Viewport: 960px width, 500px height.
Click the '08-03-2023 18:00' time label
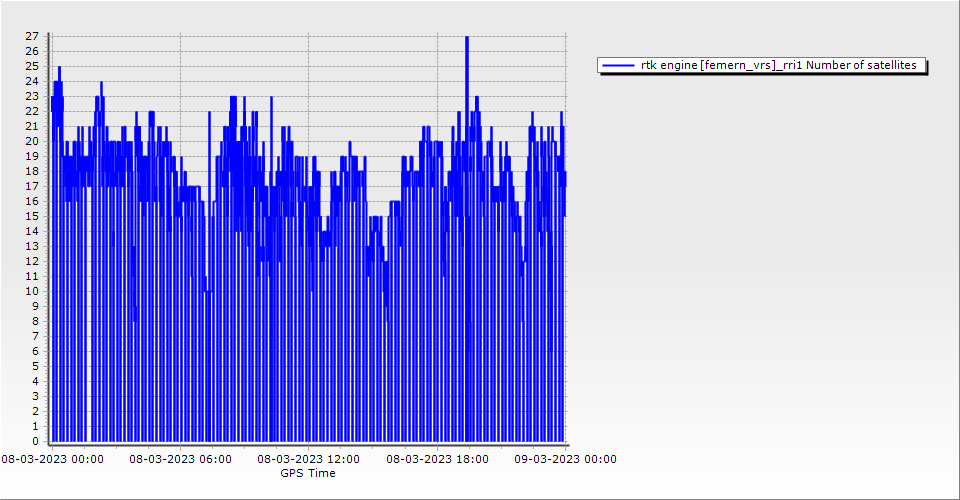438,460
